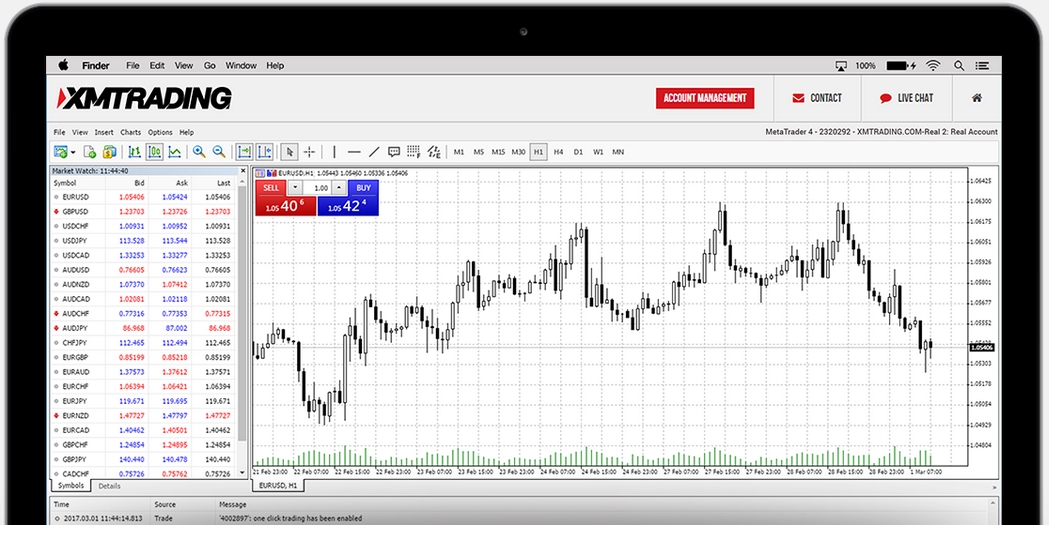Select the arrow cursor tool
Screen dimensions: 1049x534
[290, 152]
